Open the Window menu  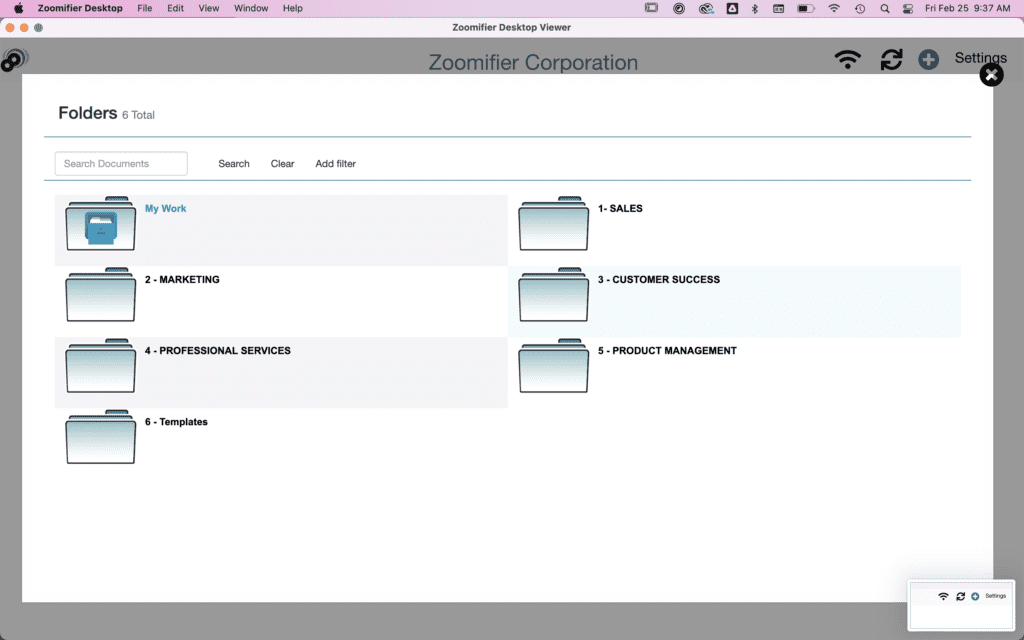pos(251,8)
